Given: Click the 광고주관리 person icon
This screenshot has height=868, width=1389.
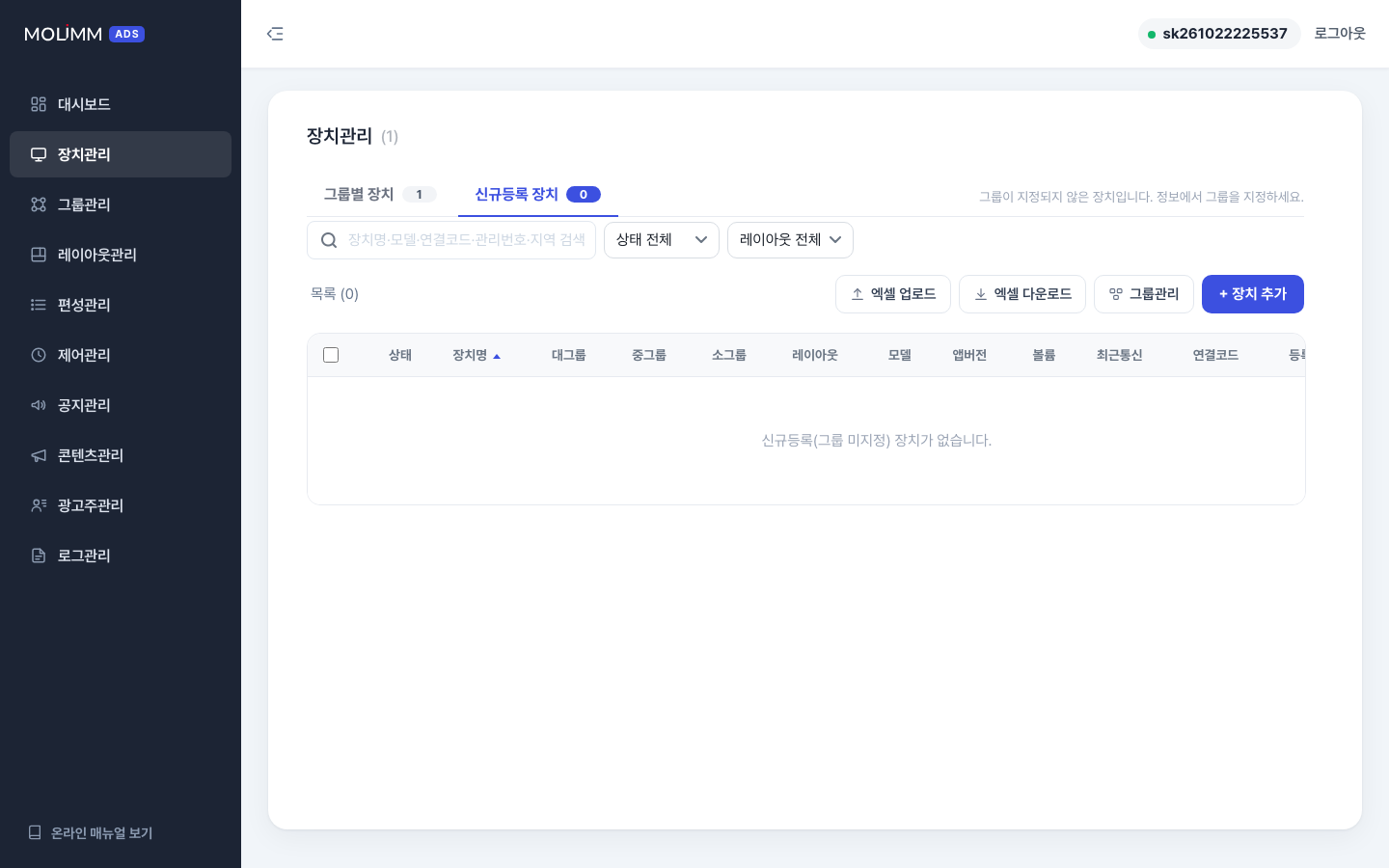Looking at the screenshot, I should 39,505.
